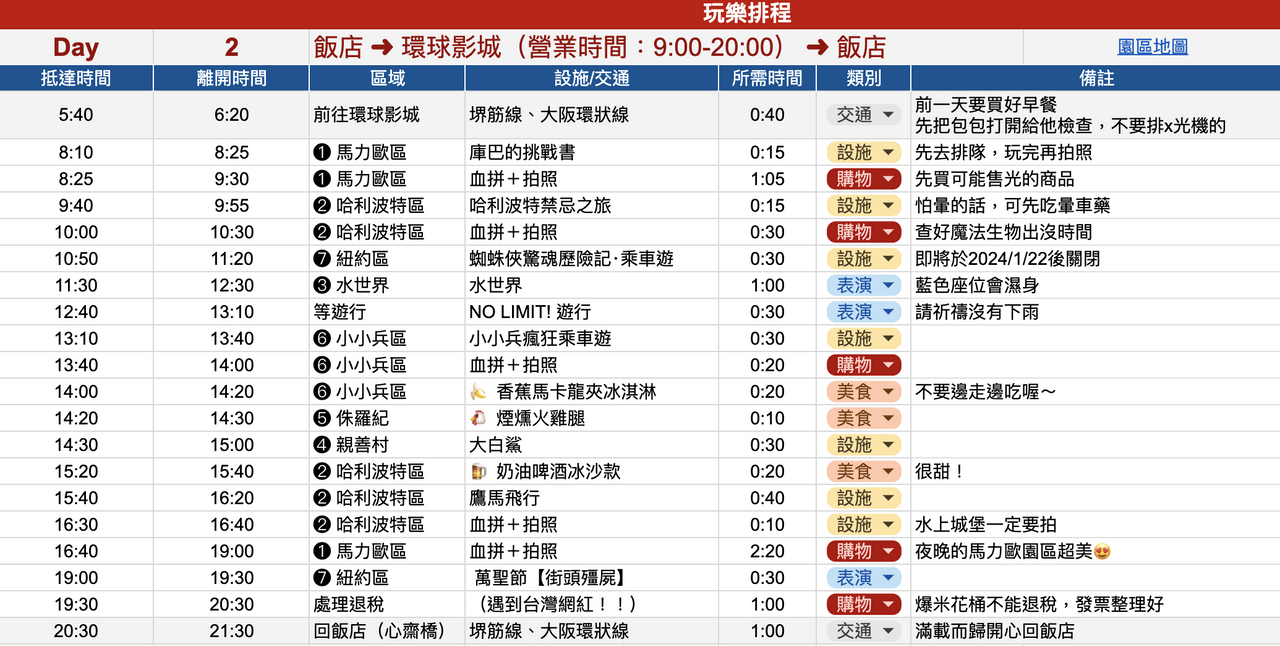Click the heart-eyes emoji in the notes column
The height and width of the screenshot is (646, 1280).
click(1103, 551)
